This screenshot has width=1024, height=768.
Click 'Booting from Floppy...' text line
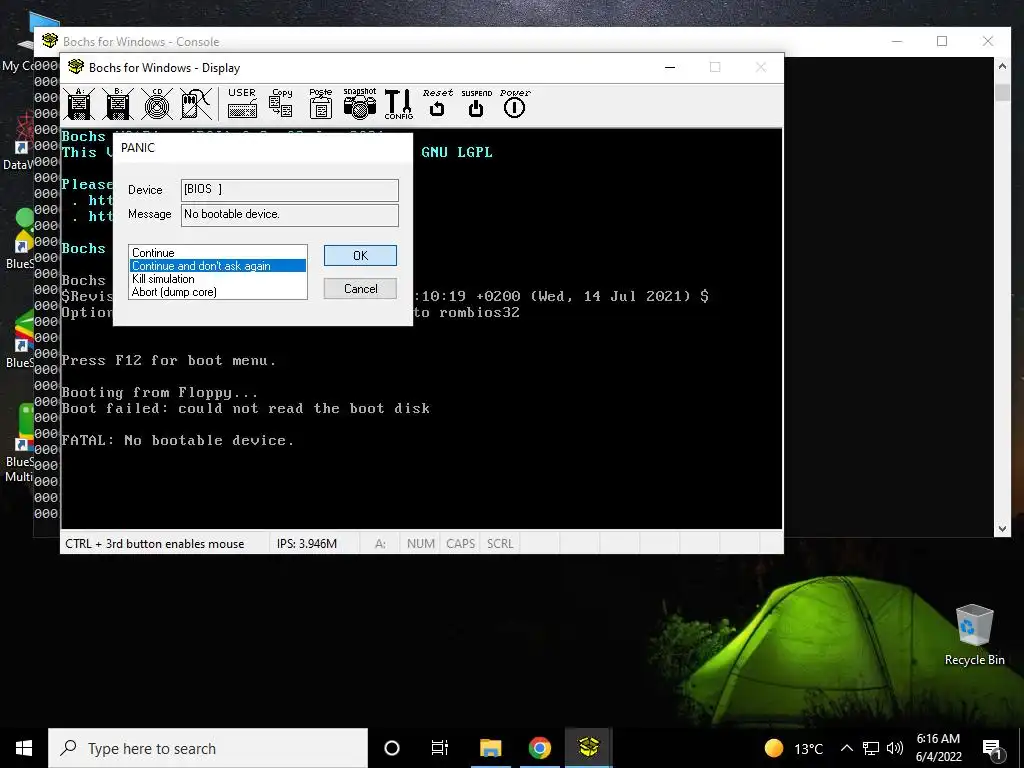click(159, 392)
